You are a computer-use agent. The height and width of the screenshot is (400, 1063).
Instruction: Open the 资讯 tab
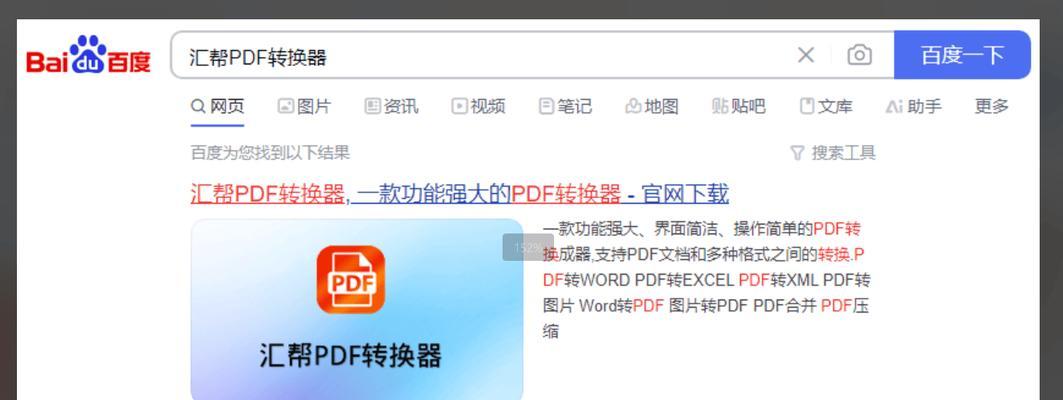tap(391, 106)
